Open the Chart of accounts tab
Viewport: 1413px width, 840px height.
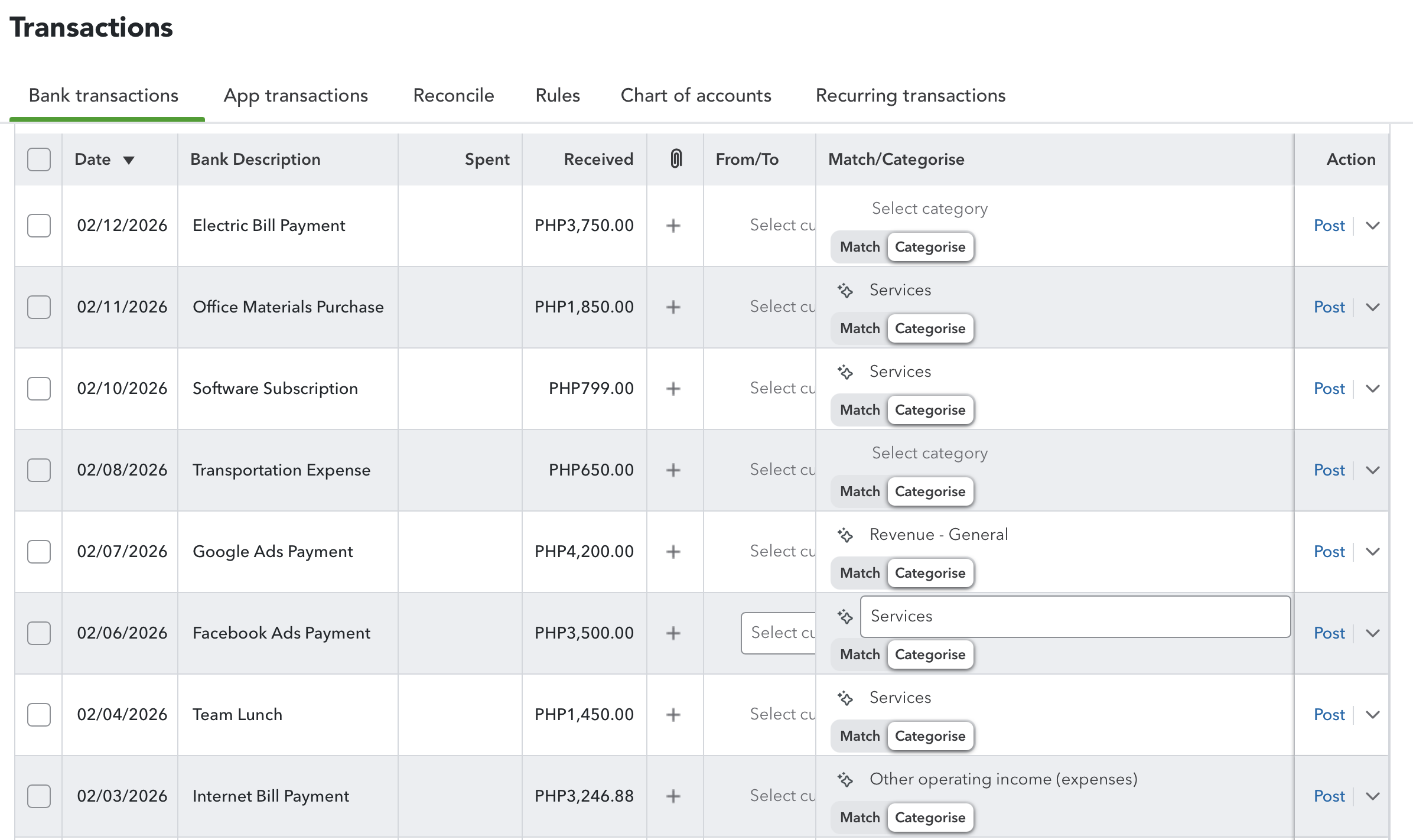click(695, 96)
